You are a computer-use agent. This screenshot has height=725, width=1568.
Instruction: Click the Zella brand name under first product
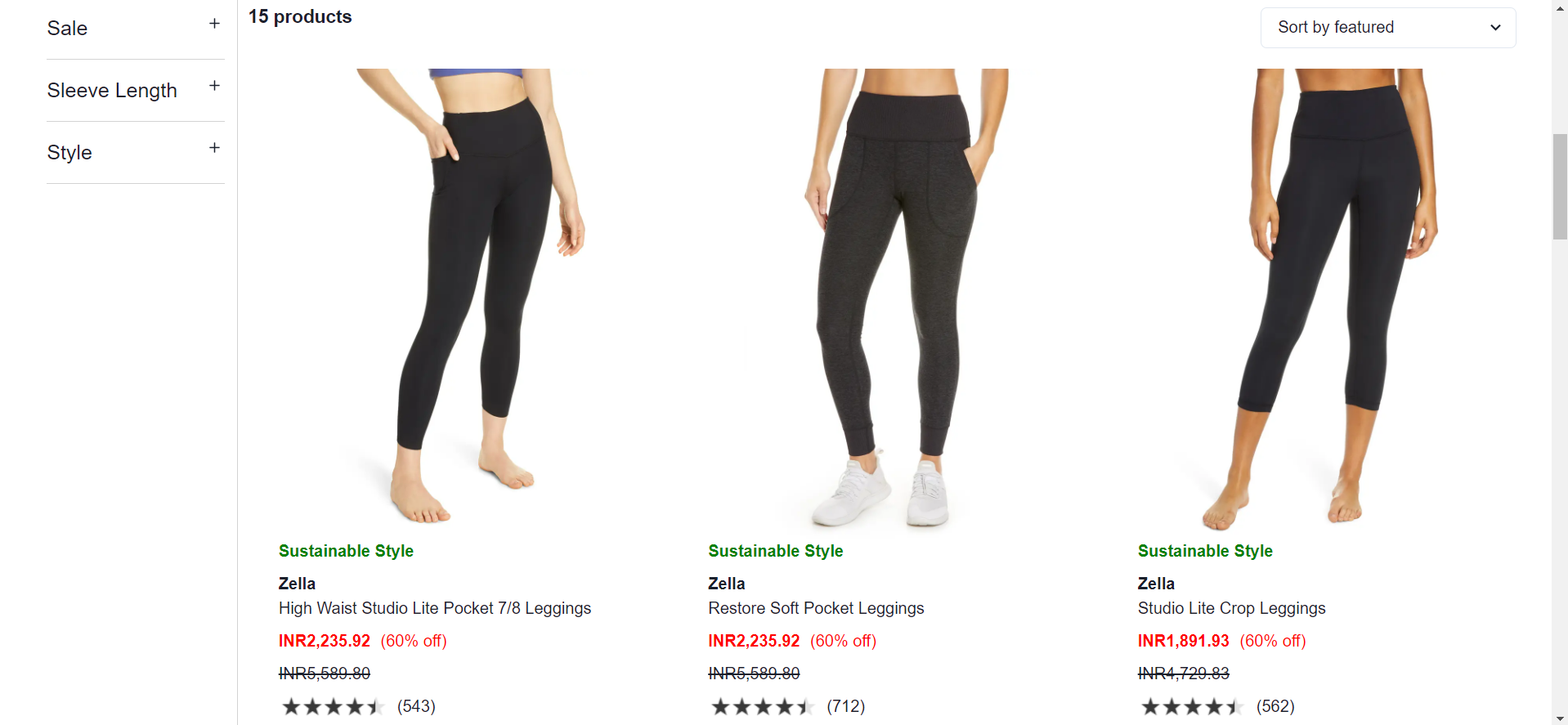pyautogui.click(x=296, y=583)
